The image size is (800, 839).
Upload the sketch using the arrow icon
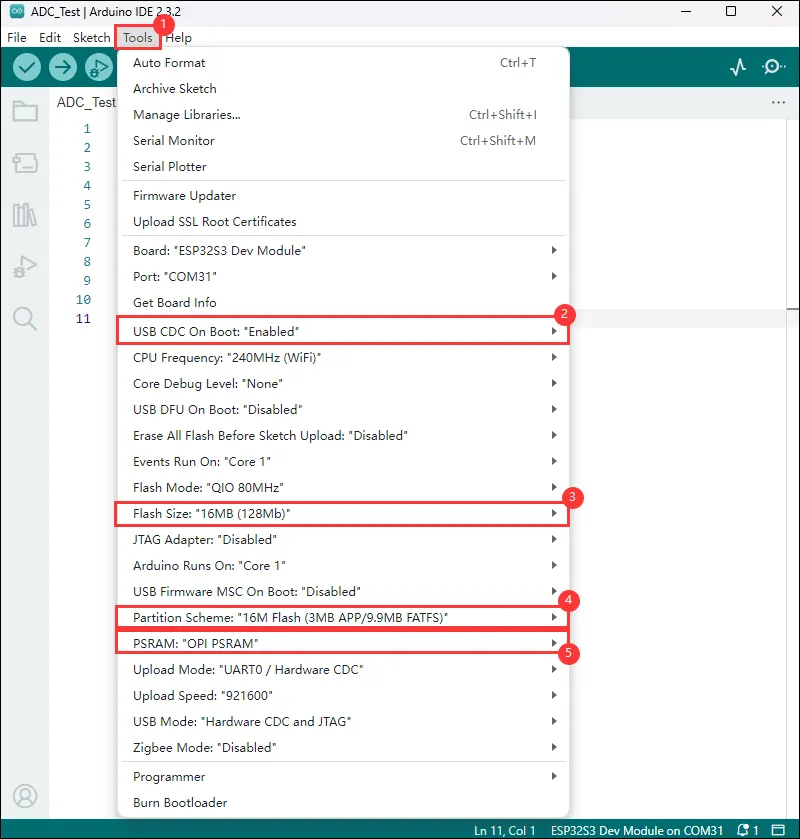62,67
